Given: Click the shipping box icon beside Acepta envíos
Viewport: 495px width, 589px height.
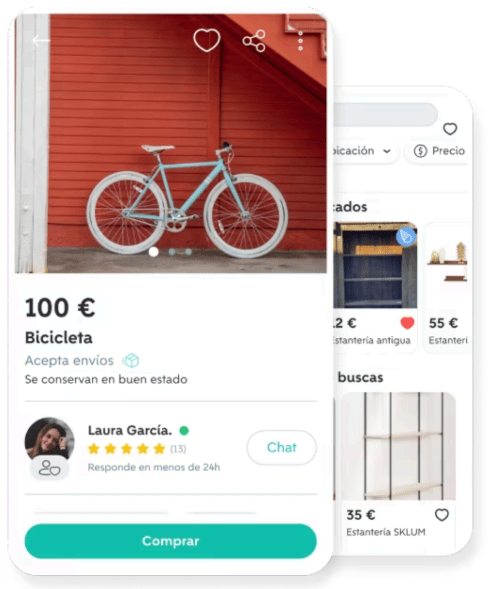Looking at the screenshot, I should 131,361.
